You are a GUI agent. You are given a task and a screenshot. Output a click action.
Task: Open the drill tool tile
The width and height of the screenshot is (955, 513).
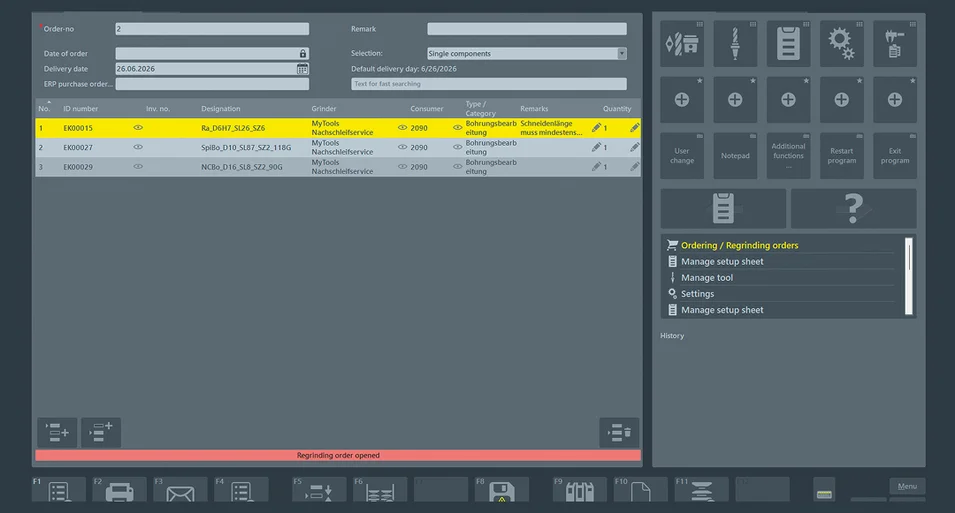coord(735,44)
